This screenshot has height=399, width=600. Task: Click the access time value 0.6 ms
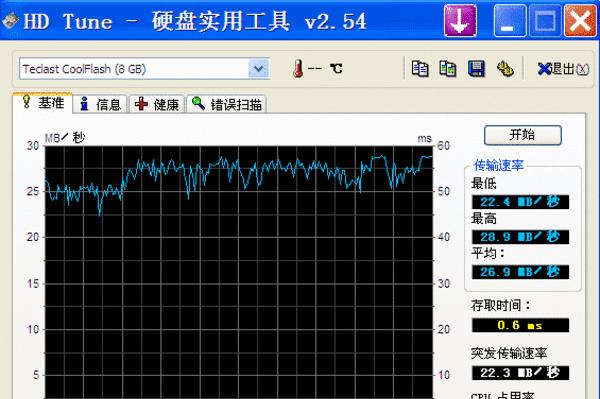(520, 325)
